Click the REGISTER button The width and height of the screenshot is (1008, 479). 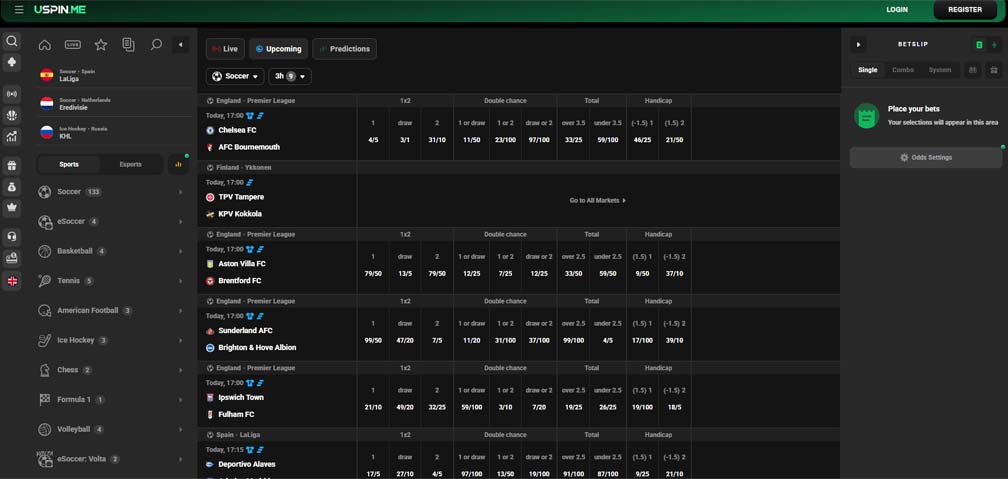[x=965, y=10]
